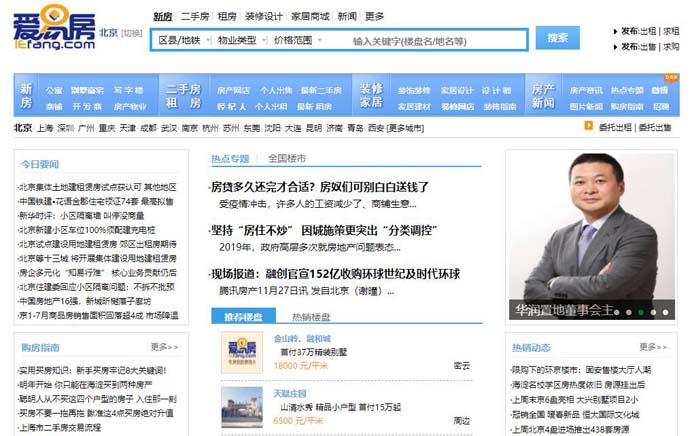Open 上周北京4盘进场推出438套房源
The image size is (690, 436).
click(x=569, y=429)
